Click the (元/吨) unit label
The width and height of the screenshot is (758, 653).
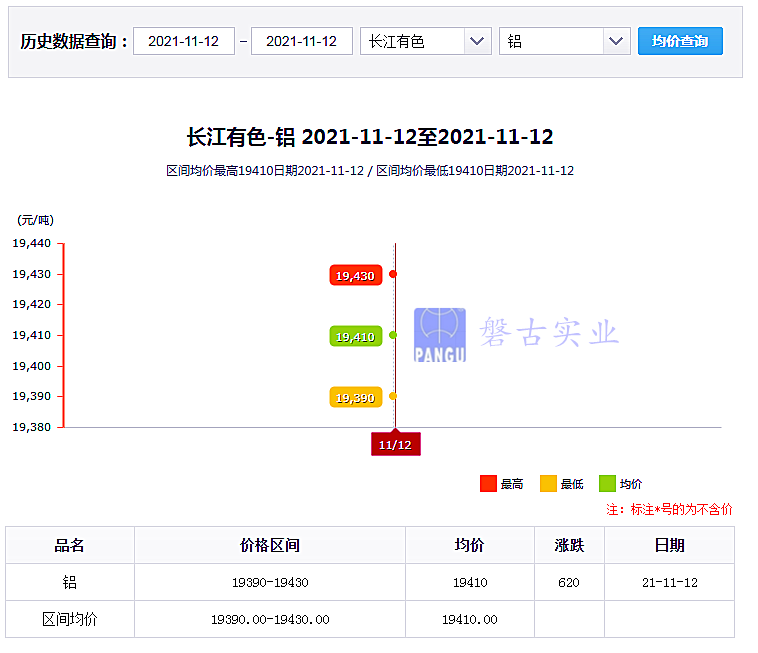[35, 220]
